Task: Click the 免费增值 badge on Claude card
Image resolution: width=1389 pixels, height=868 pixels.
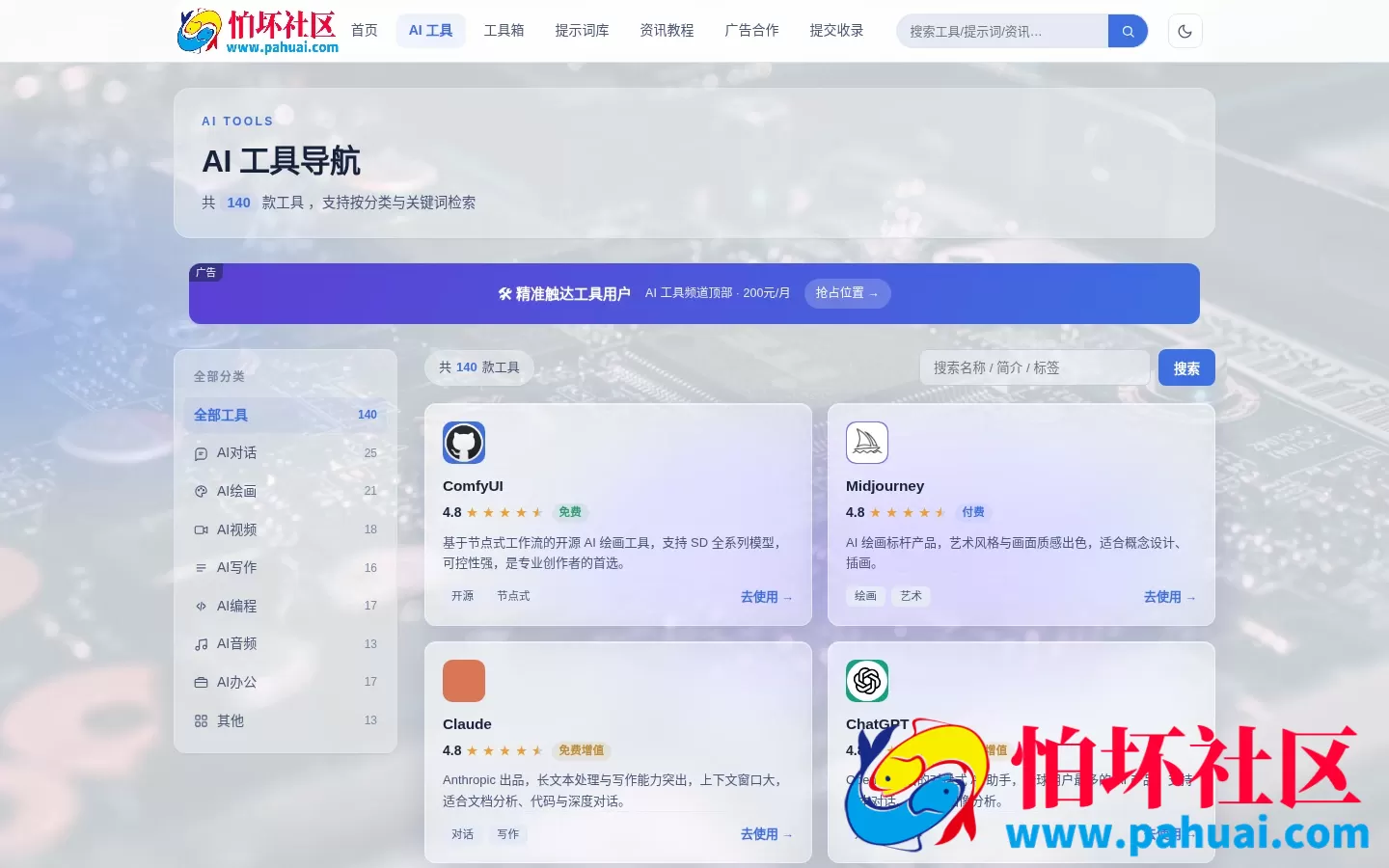Action: coord(582,750)
